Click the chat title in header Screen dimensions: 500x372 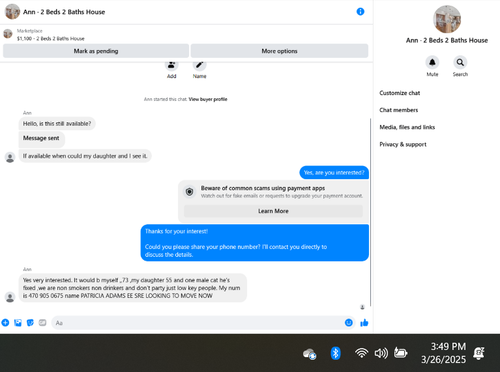[64, 12]
